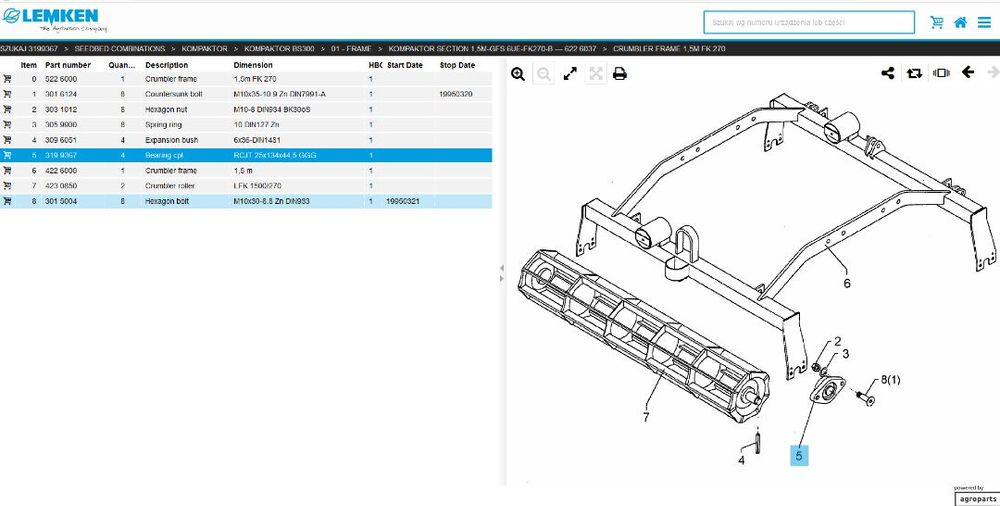This screenshot has width=1000, height=506.
Task: Add Expansion bush 309 6051 to cart
Action: (x=7, y=140)
